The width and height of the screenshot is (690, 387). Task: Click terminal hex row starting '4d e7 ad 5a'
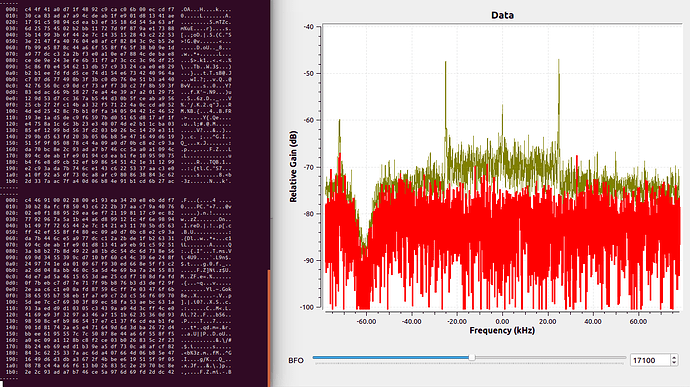coord(118,276)
